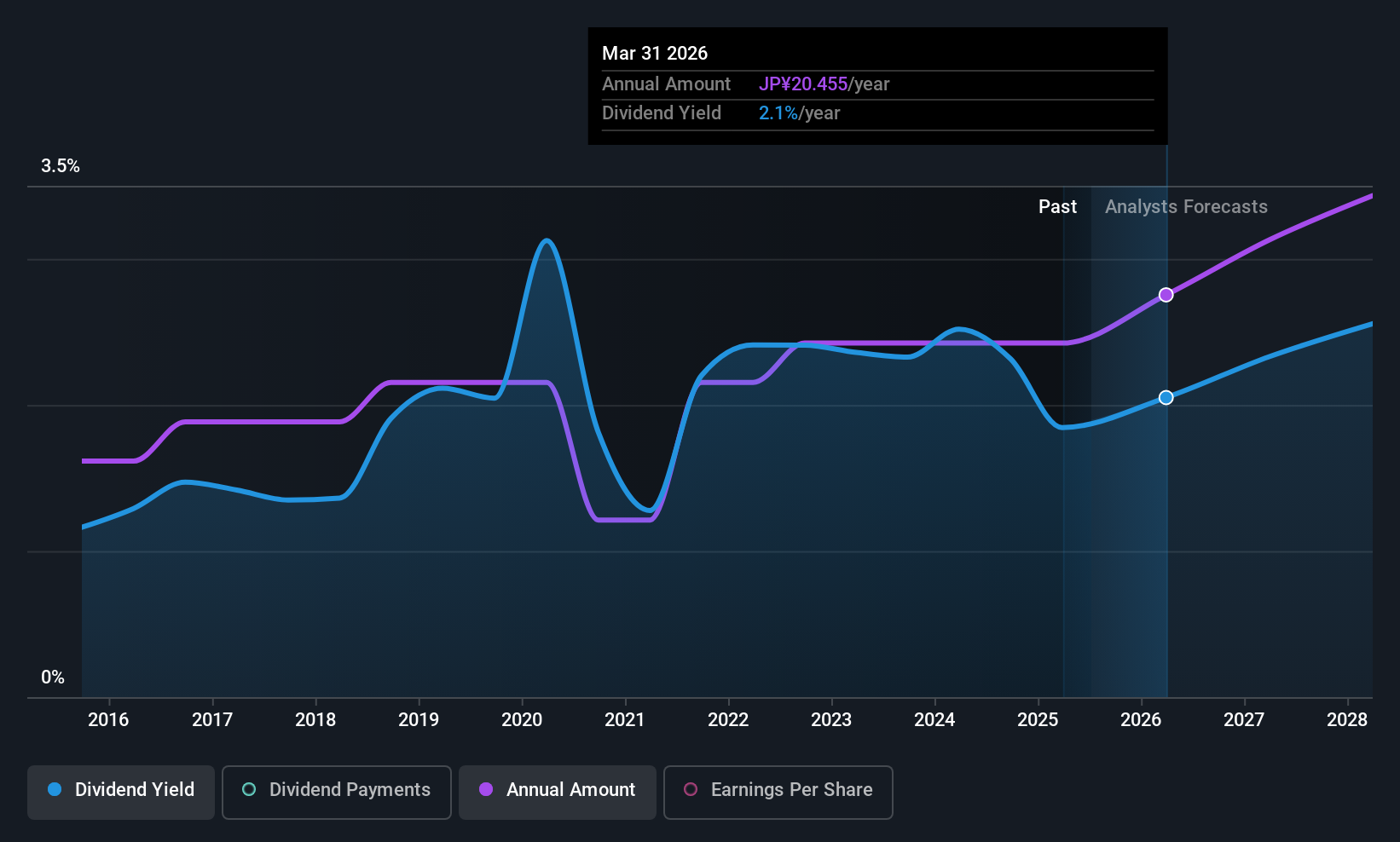Click the Analysts Forecasts label
This screenshot has height=842, width=1400.
(x=1186, y=207)
